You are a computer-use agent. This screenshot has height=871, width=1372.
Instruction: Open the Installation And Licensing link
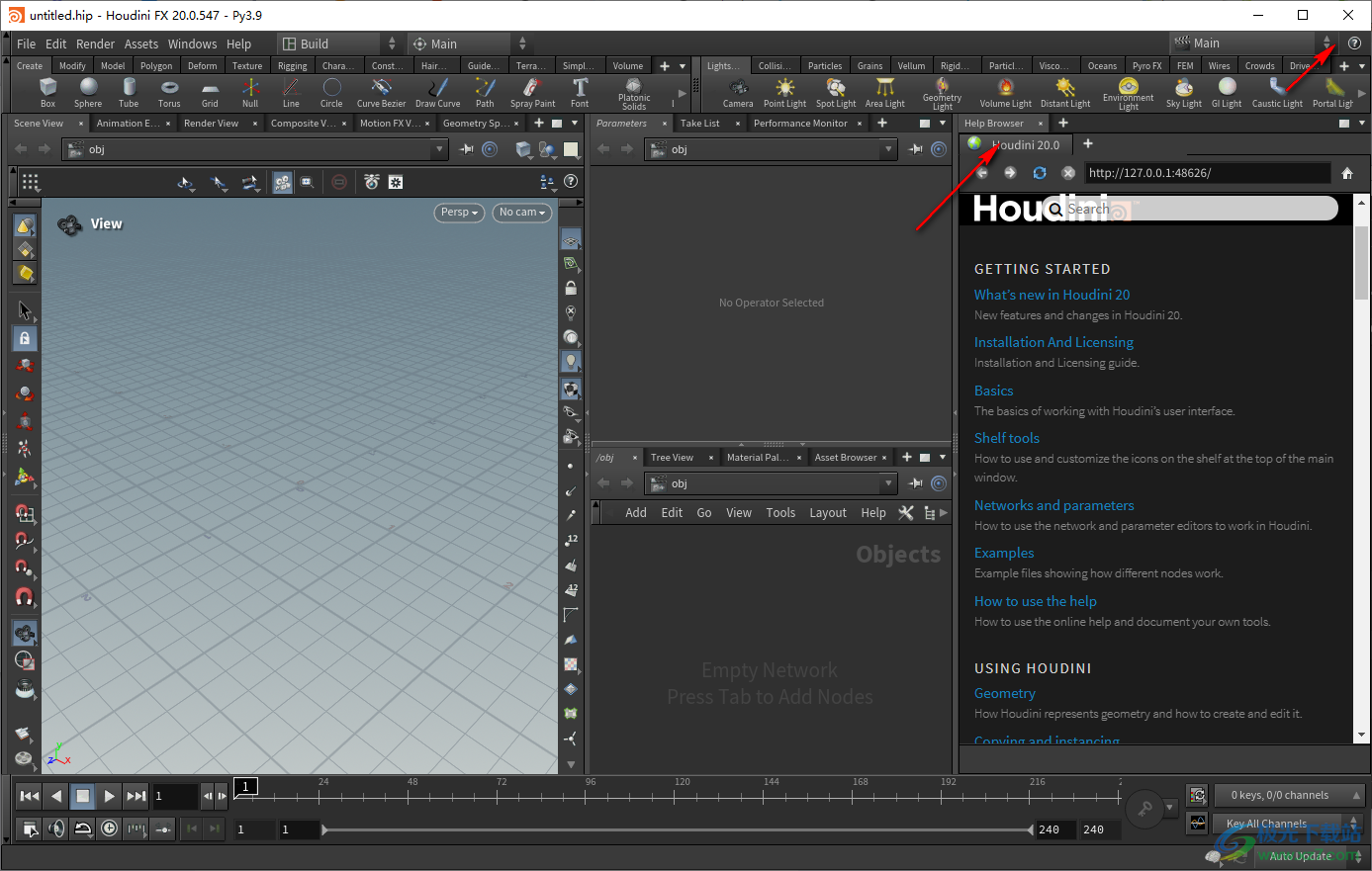tap(1053, 342)
